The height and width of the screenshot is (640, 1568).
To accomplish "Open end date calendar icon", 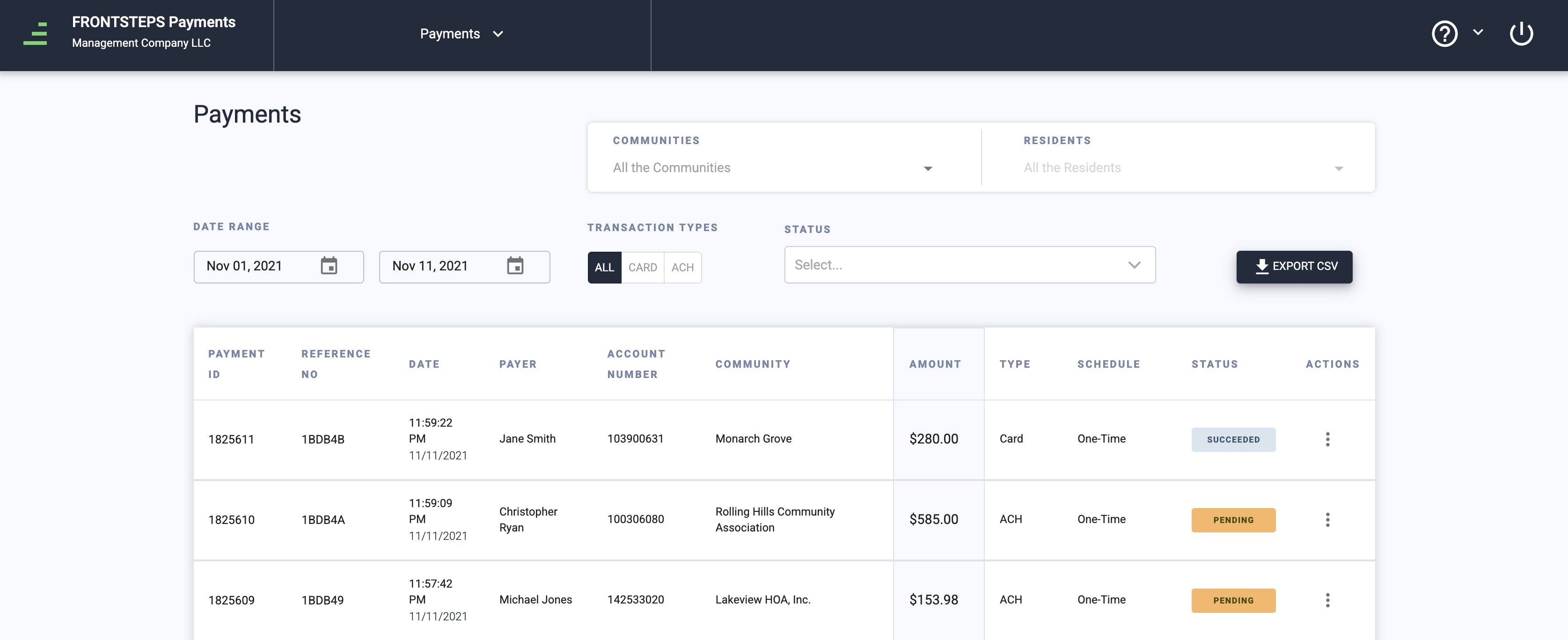I will [515, 266].
